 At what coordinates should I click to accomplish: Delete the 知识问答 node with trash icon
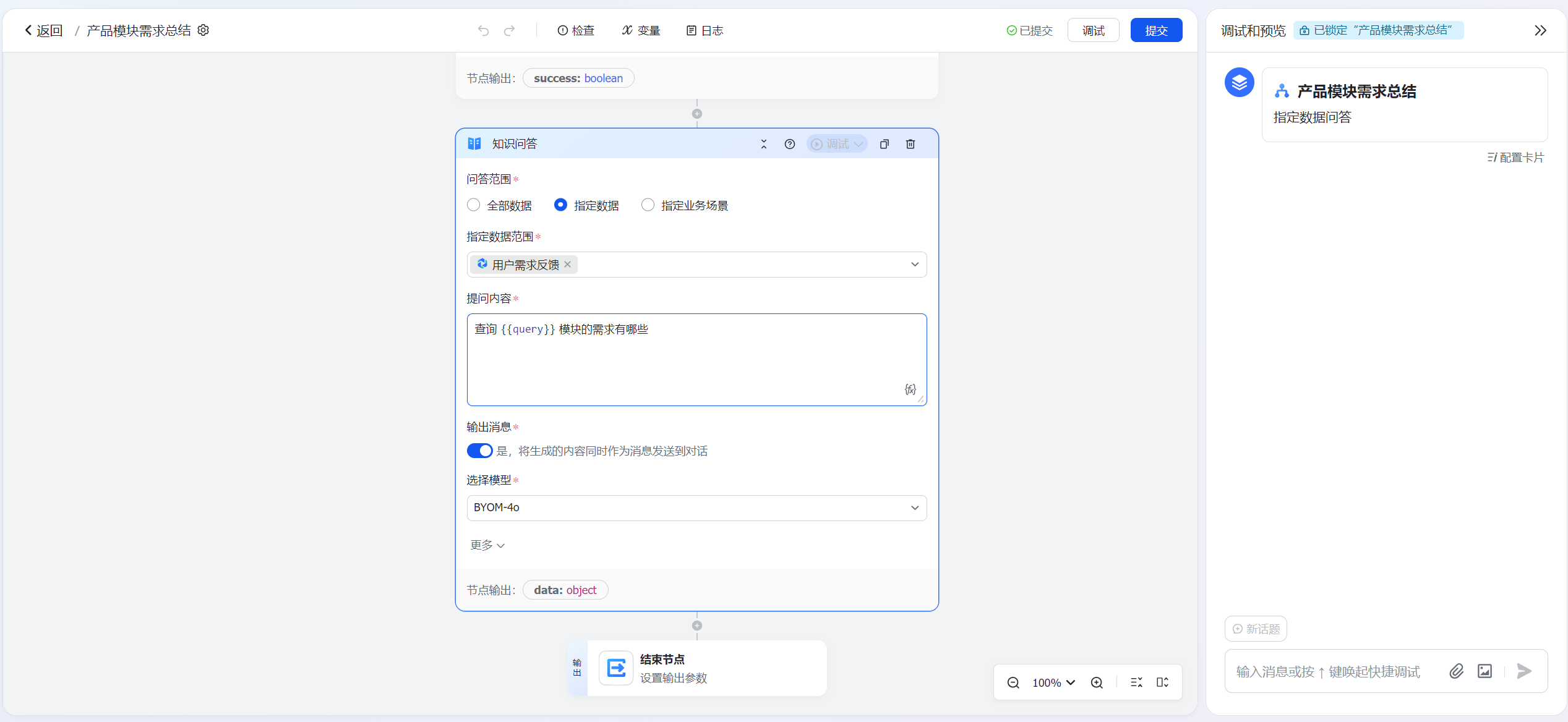910,144
